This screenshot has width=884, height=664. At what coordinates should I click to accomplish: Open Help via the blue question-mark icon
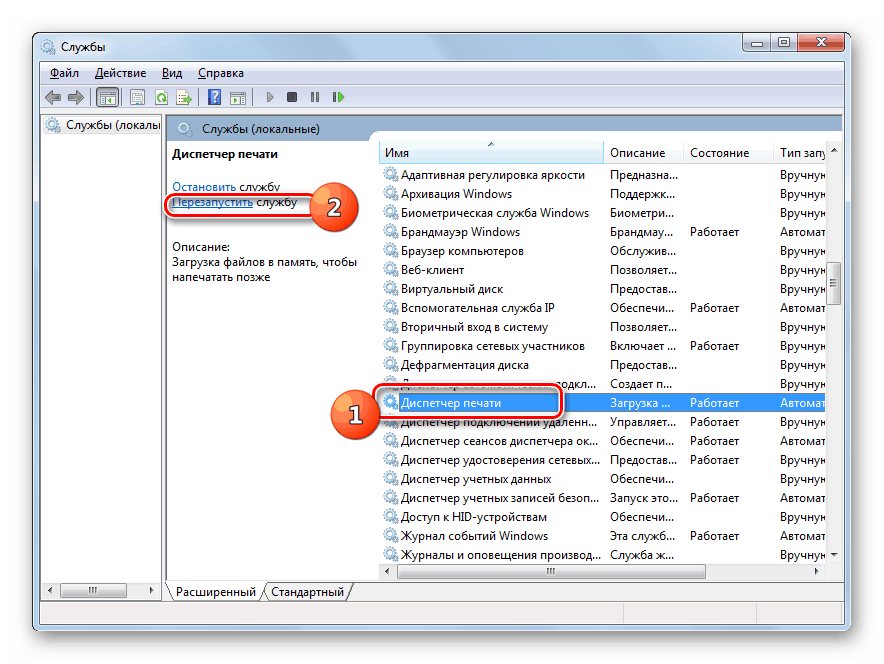coord(214,97)
